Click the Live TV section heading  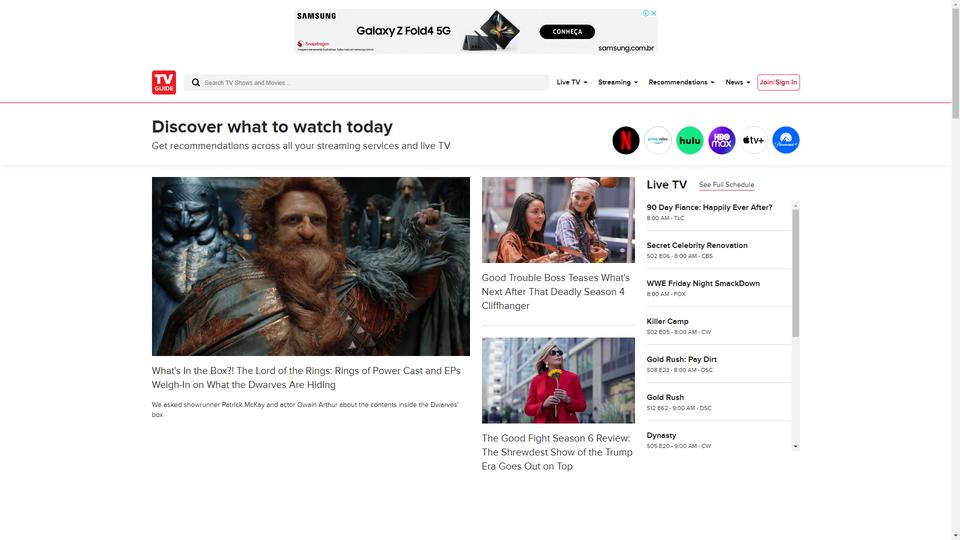(667, 184)
